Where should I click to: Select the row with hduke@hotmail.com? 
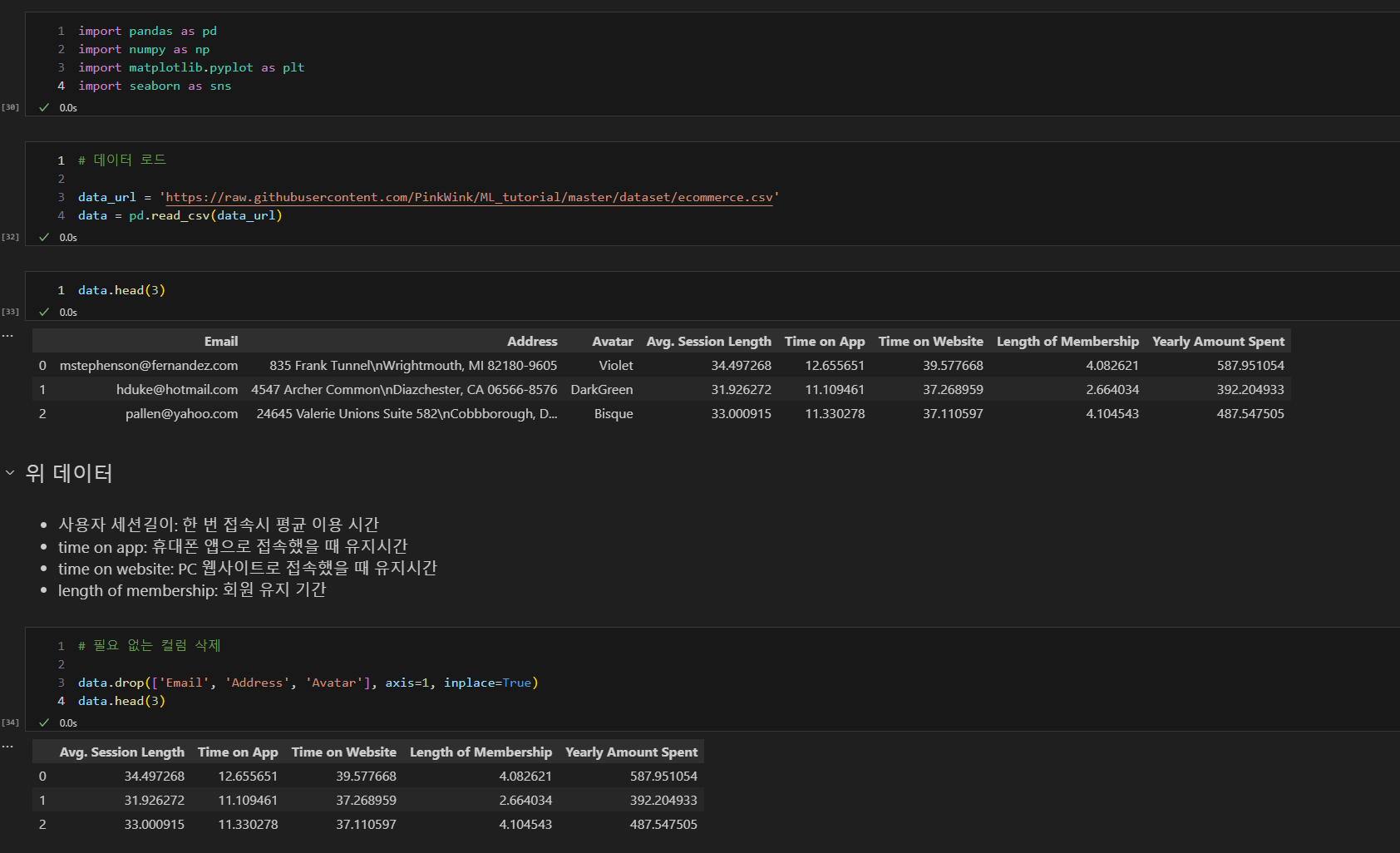pyautogui.click(x=662, y=389)
